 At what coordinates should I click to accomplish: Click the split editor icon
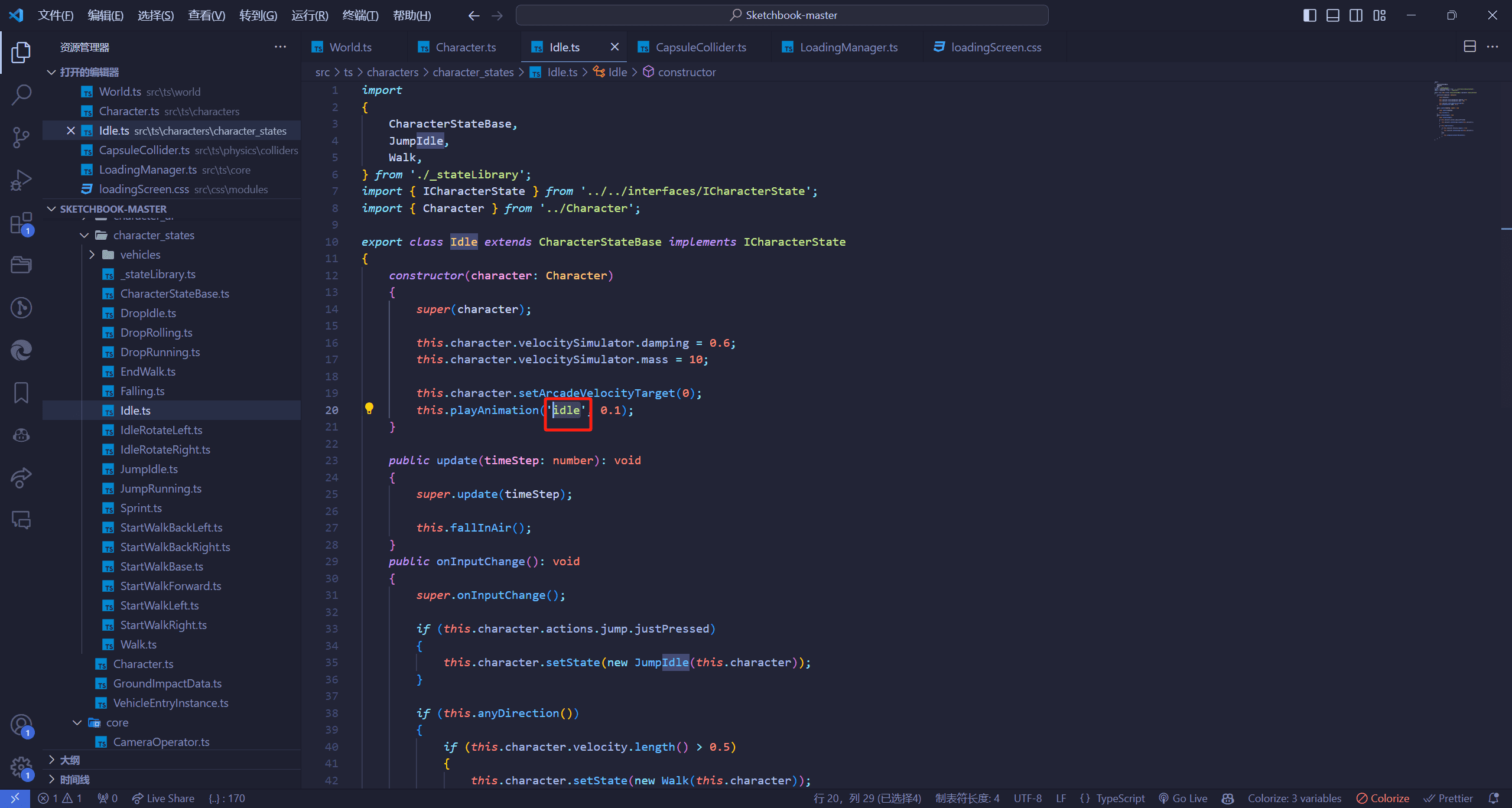click(x=1470, y=47)
